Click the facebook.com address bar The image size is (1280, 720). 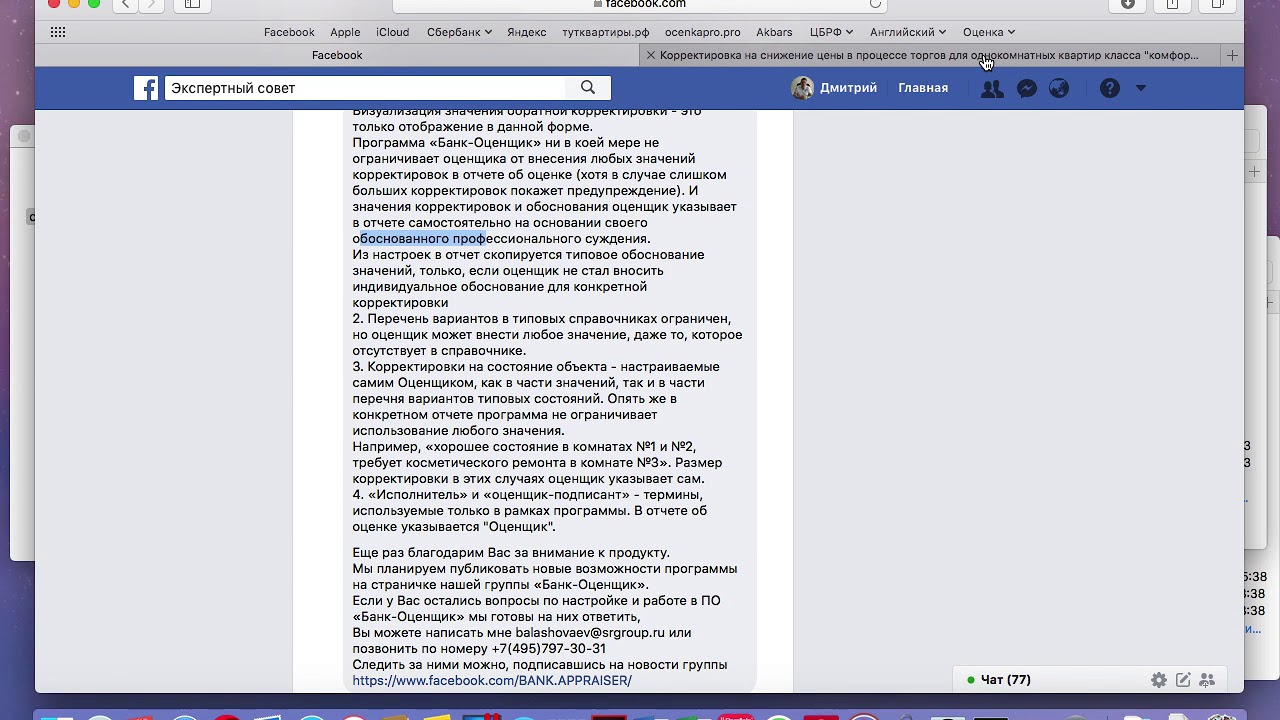[640, 4]
